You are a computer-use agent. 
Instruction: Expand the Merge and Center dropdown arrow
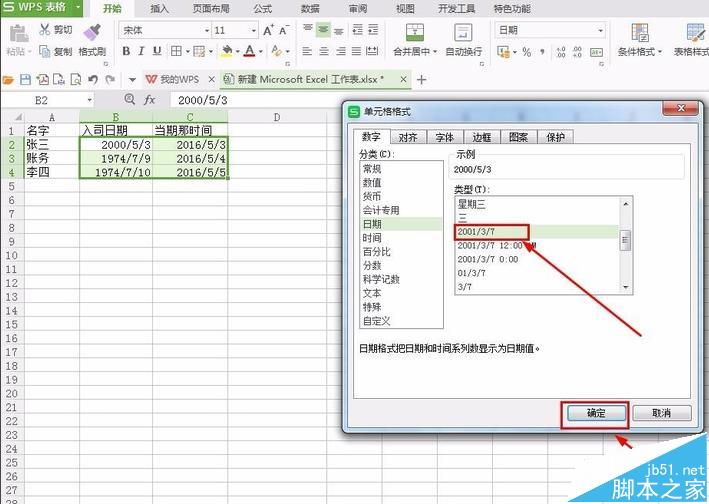tap(435, 52)
